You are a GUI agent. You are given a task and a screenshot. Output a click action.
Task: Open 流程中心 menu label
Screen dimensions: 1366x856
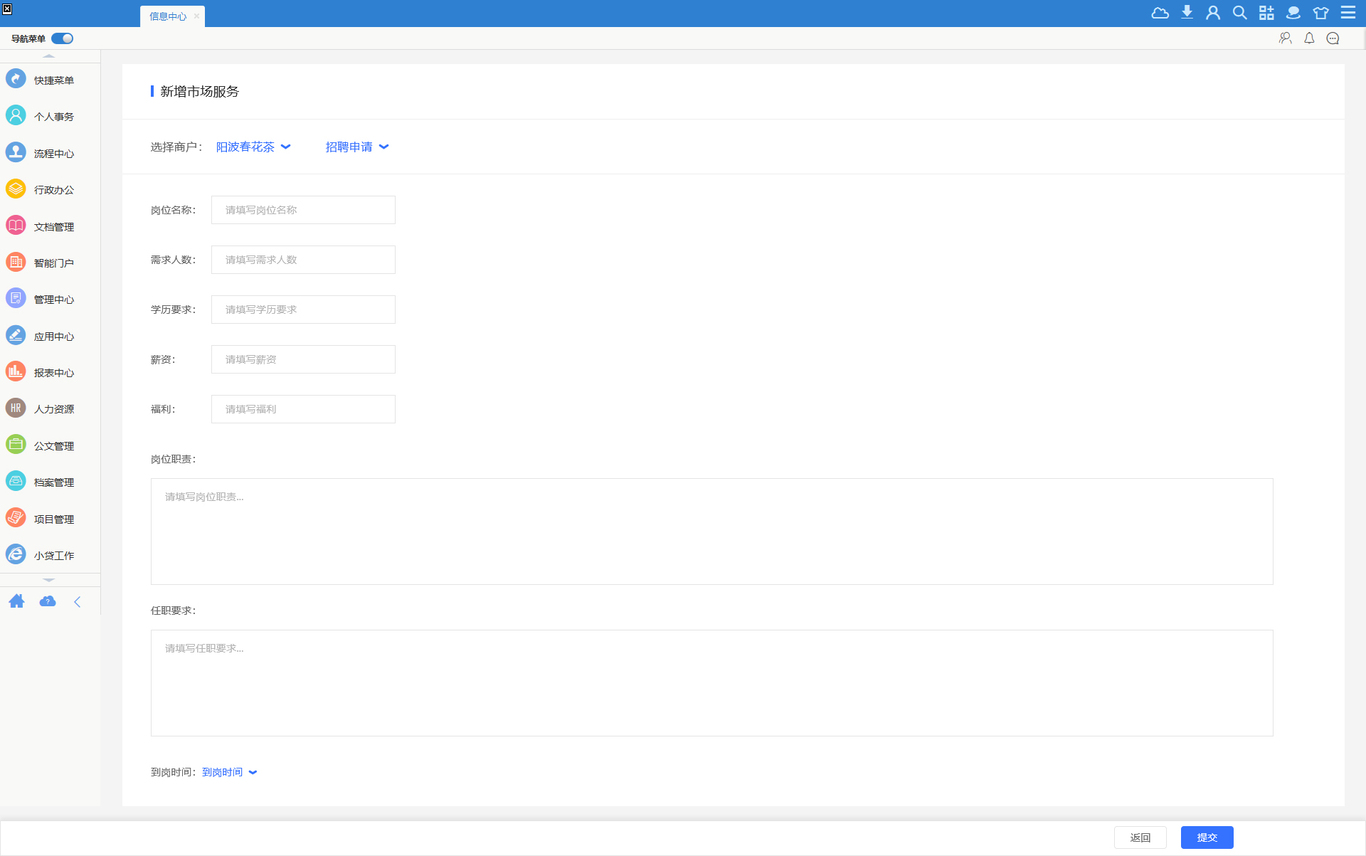pyautogui.click(x=54, y=154)
